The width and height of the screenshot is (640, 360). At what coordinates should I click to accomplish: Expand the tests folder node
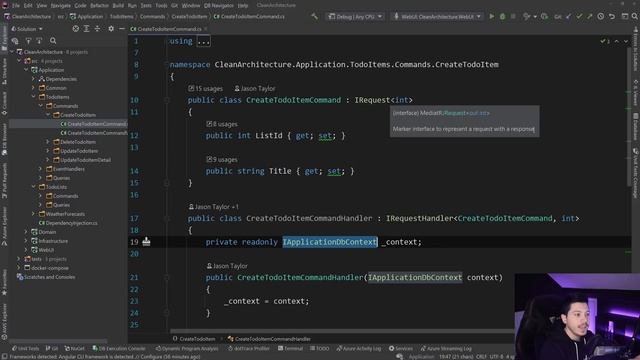19,259
